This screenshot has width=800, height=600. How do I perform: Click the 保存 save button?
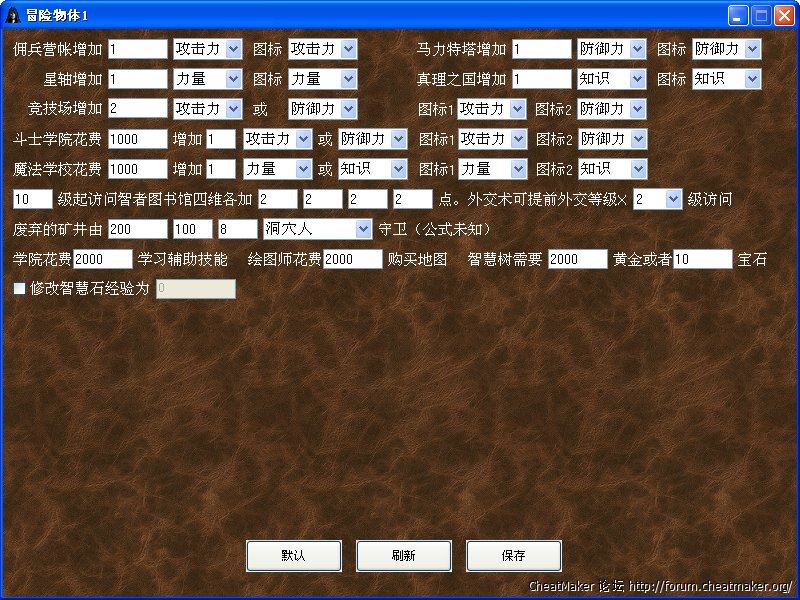click(513, 556)
